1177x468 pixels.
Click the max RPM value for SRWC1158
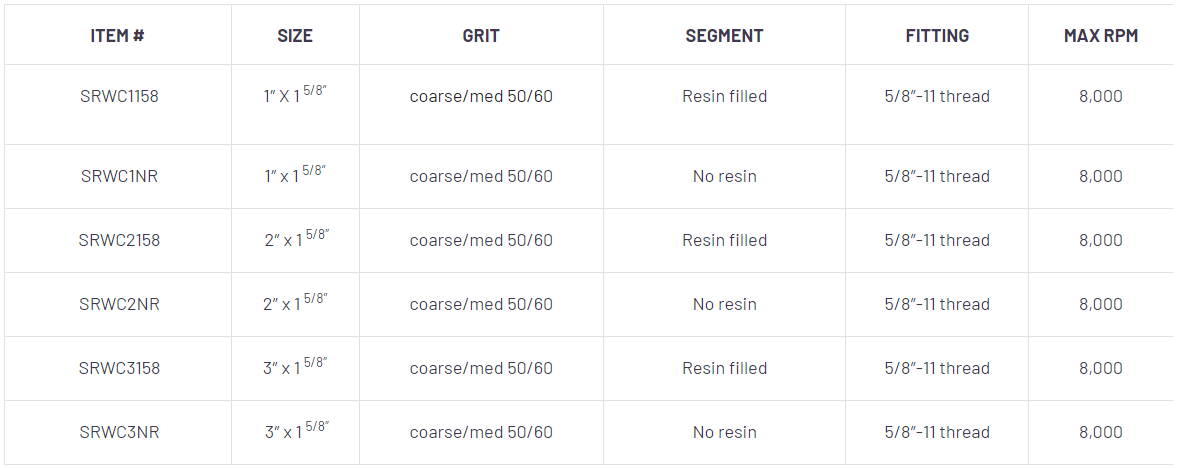(1100, 97)
